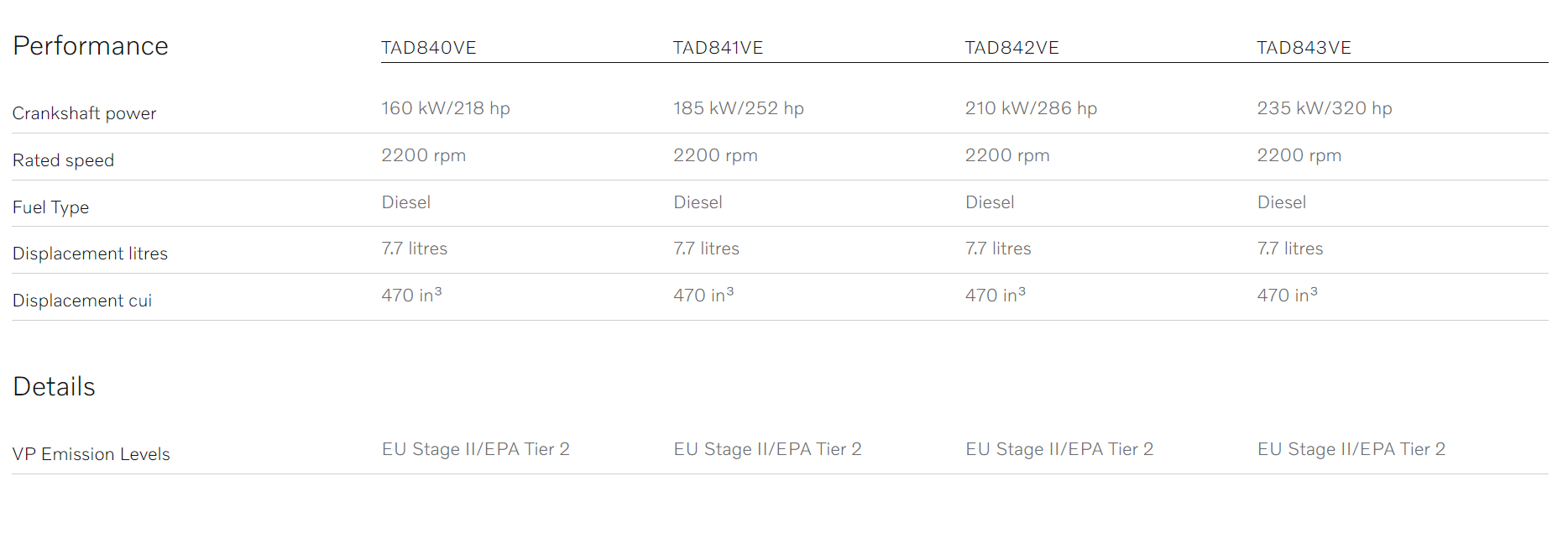Click the Fuel Type row label
Viewport: 1568px width, 539px height.
click(50, 207)
